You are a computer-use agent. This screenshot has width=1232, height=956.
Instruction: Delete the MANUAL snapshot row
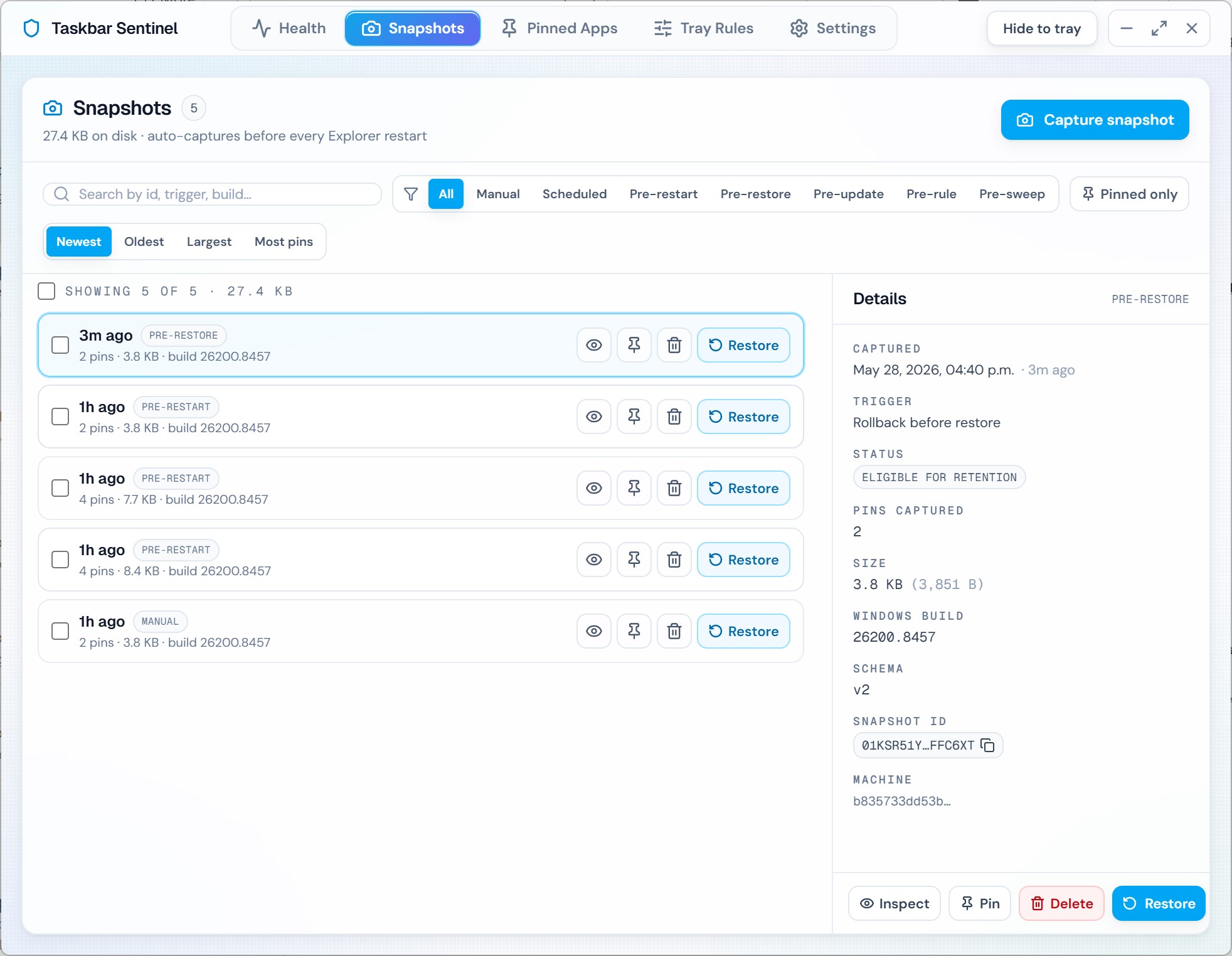point(674,631)
